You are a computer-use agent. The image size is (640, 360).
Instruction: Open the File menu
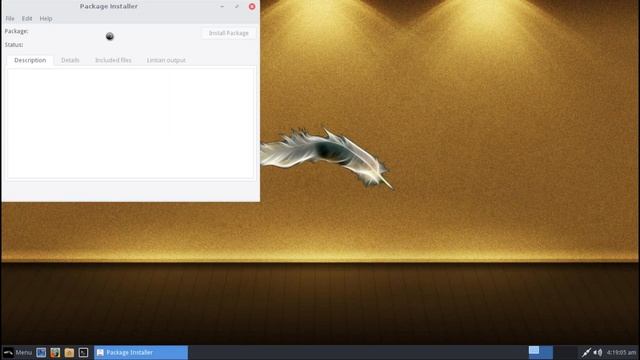(x=10, y=19)
